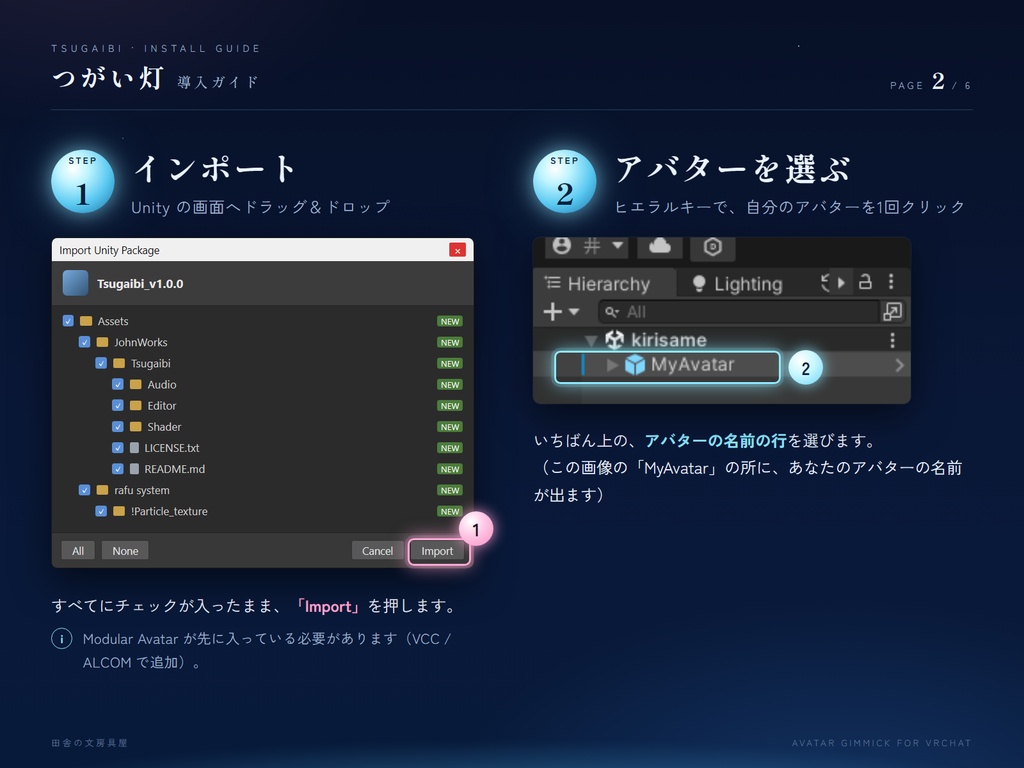
Task: Uncheck the Audio folder checkbox
Action: (x=118, y=384)
